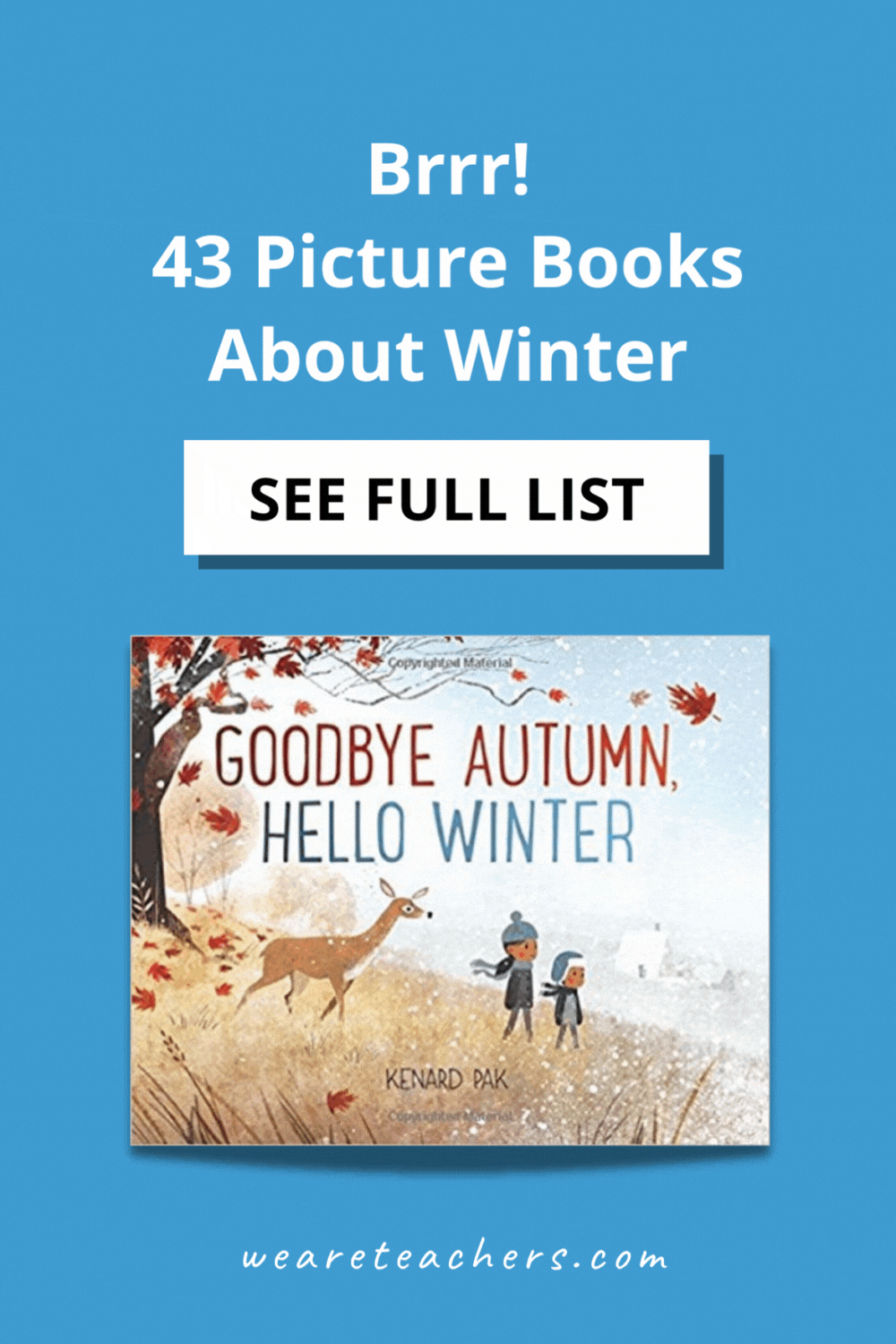Image resolution: width=896 pixels, height=1344 pixels.
Task: Click the author name Kenard Pak
Action: (x=445, y=1079)
